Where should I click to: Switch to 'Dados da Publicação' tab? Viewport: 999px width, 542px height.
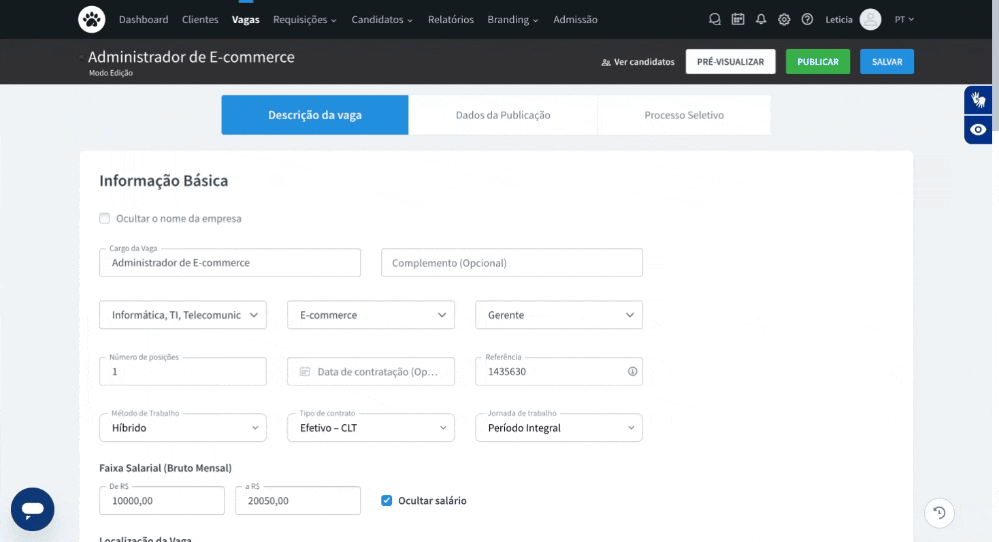pos(503,115)
